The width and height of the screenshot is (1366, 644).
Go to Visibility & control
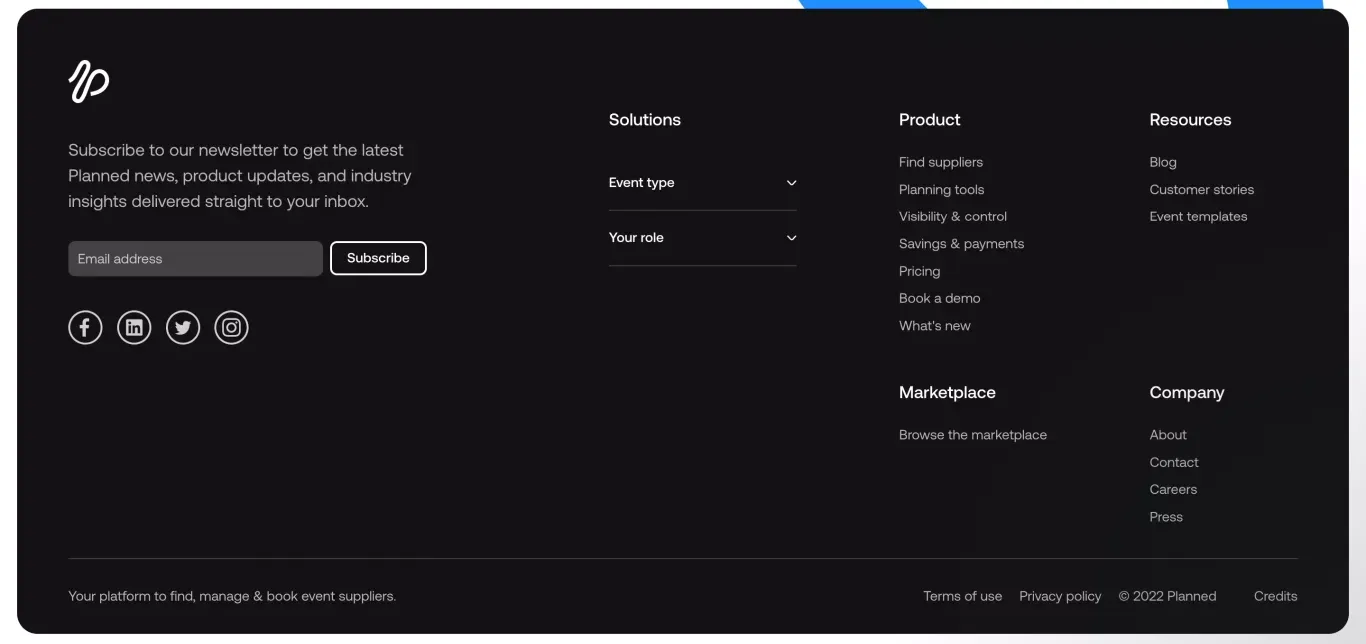point(953,216)
